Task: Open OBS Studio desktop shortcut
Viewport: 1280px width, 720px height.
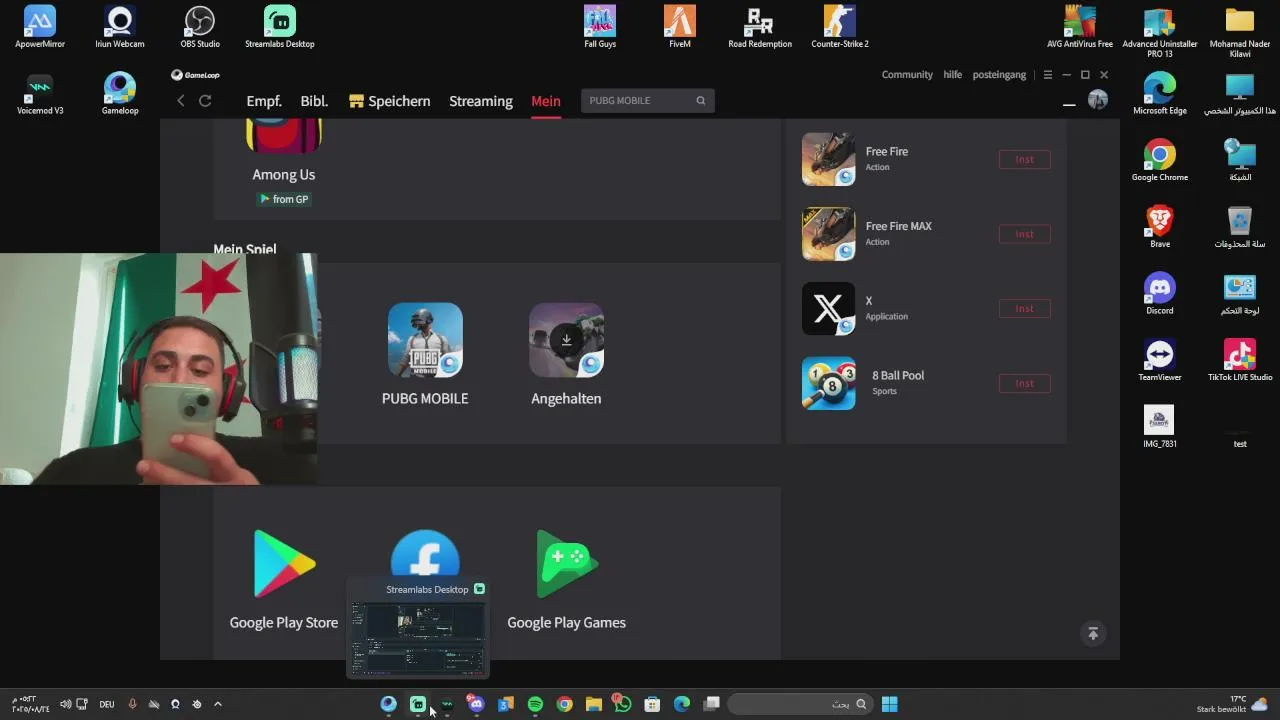Action: [200, 27]
